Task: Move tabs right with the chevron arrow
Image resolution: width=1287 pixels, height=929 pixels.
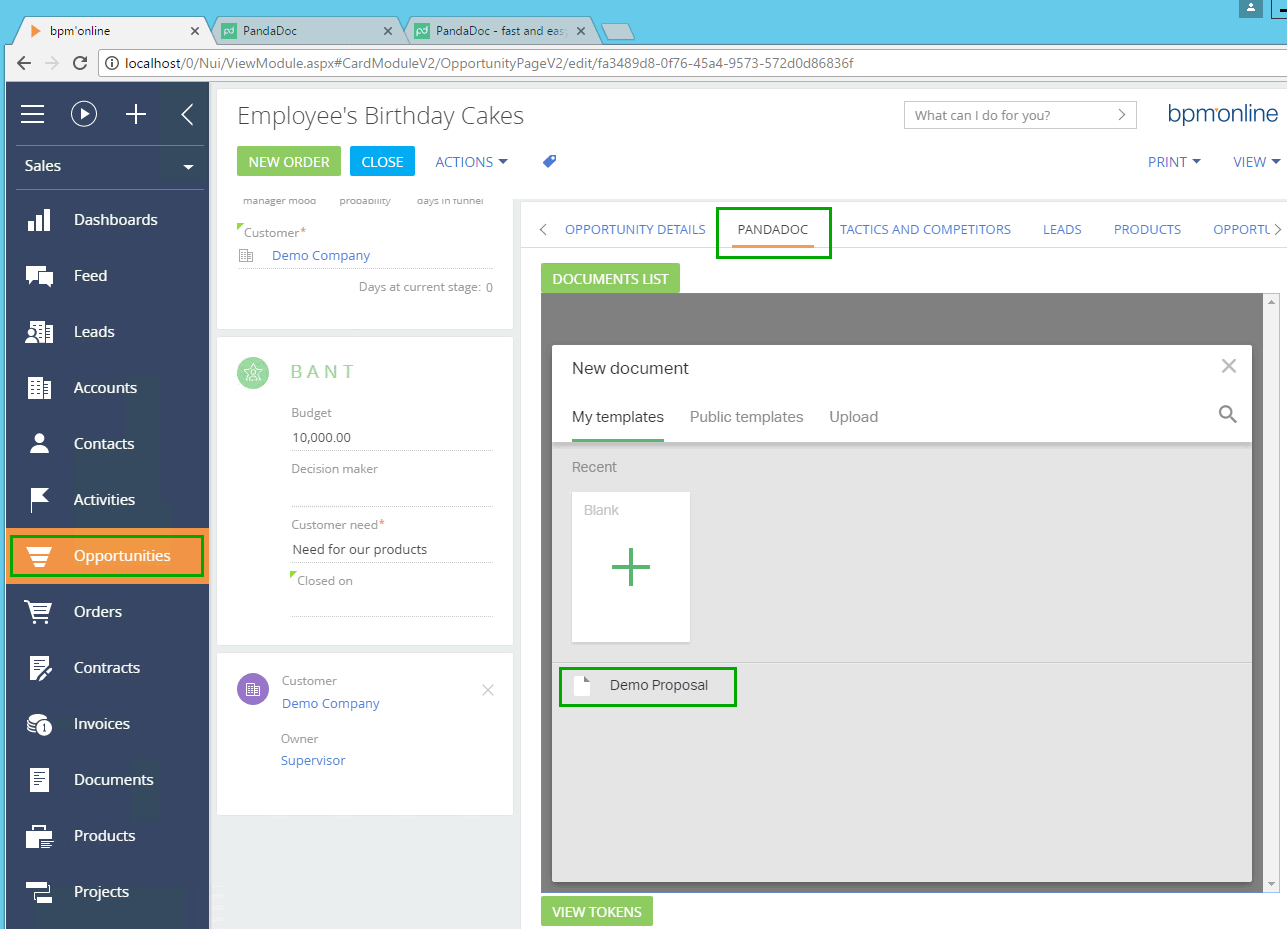Action: click(x=1277, y=230)
